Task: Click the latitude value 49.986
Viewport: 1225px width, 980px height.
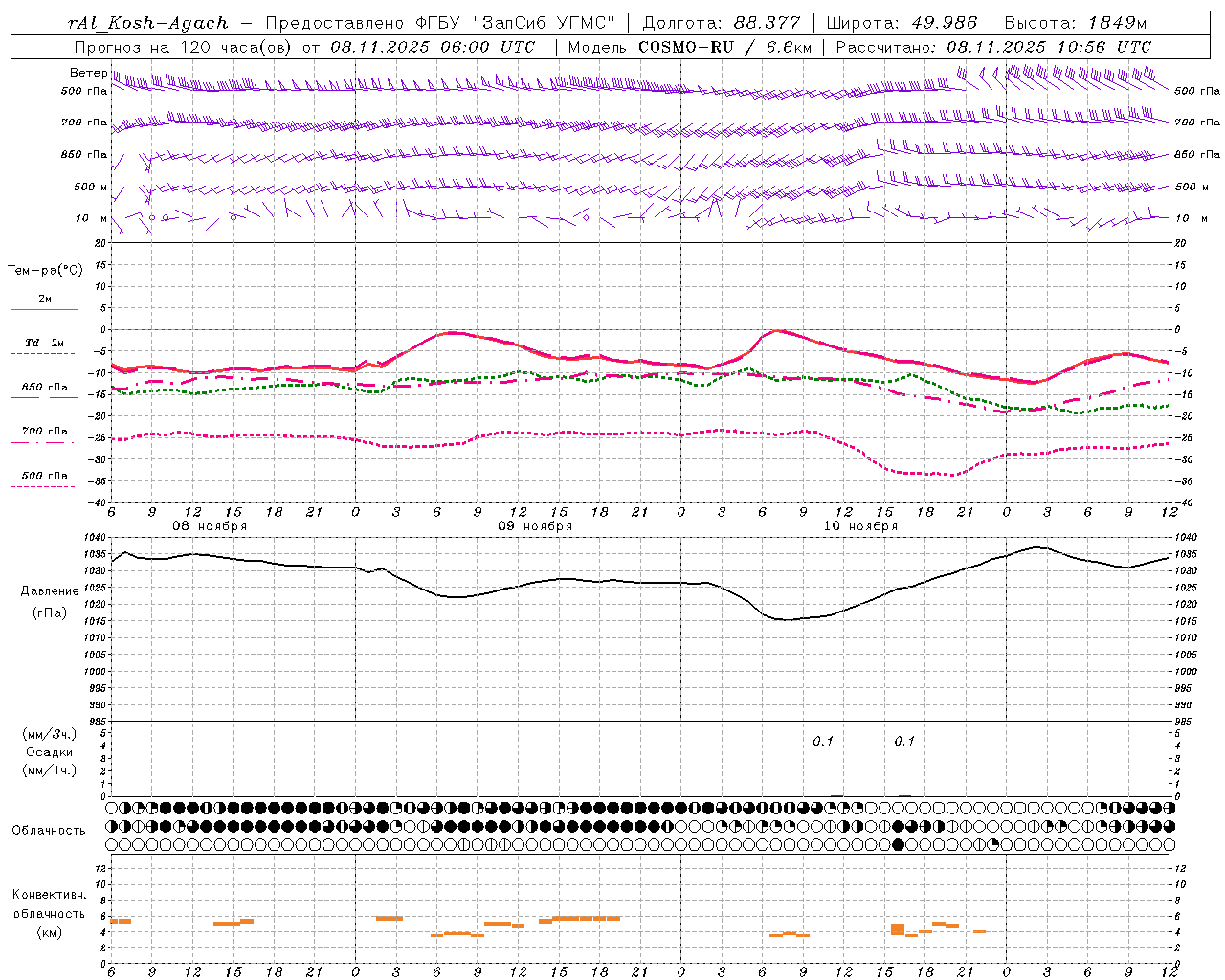Action: click(945, 23)
